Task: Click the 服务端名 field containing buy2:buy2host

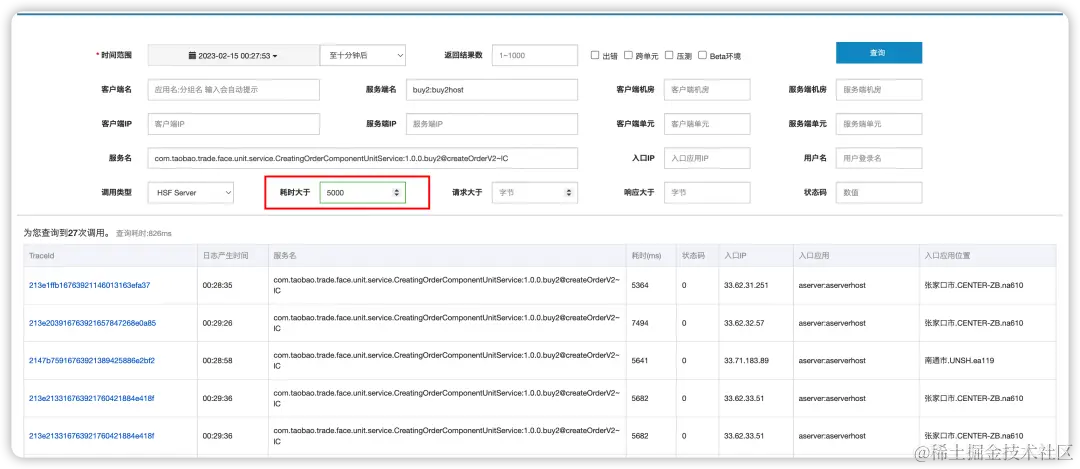Action: [x=492, y=90]
